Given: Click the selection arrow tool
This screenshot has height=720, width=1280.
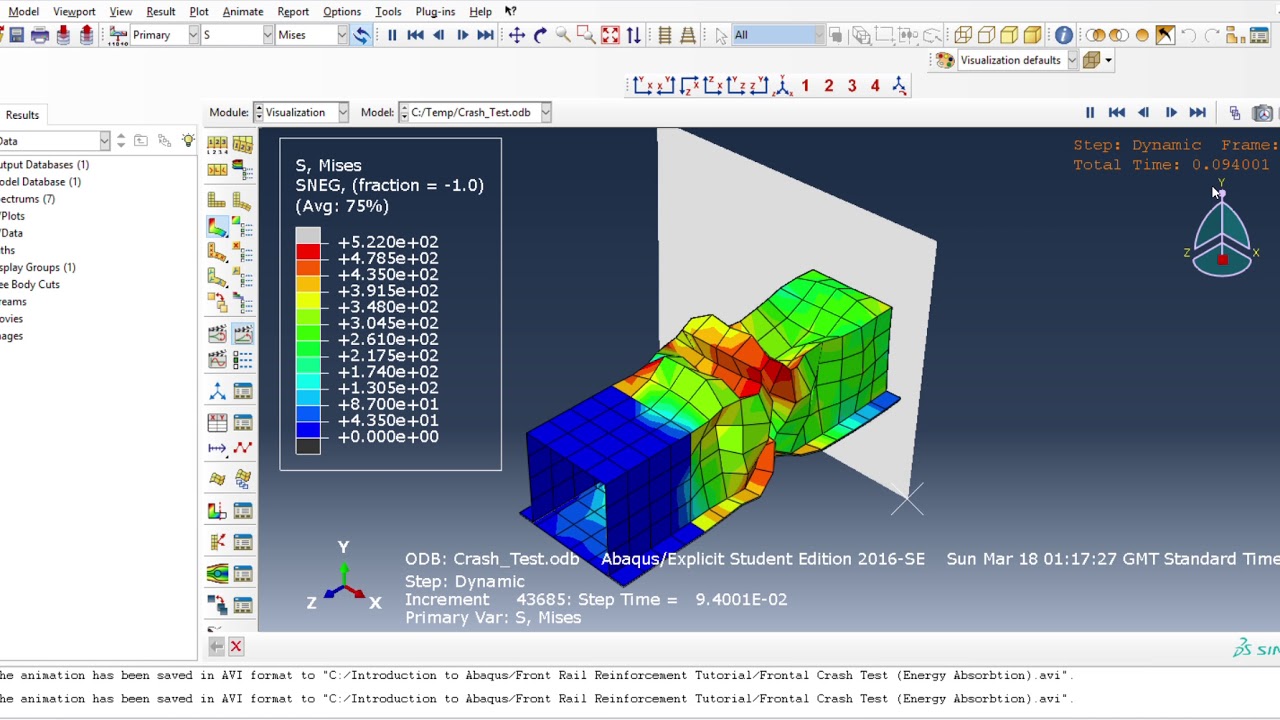Looking at the screenshot, I should [721, 35].
